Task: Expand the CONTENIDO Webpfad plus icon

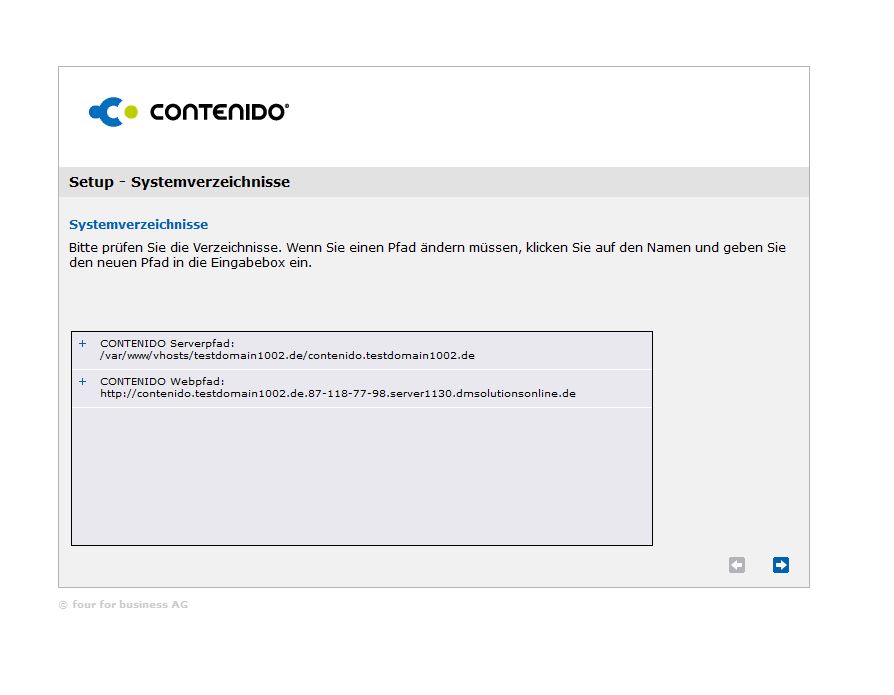Action: tap(83, 381)
